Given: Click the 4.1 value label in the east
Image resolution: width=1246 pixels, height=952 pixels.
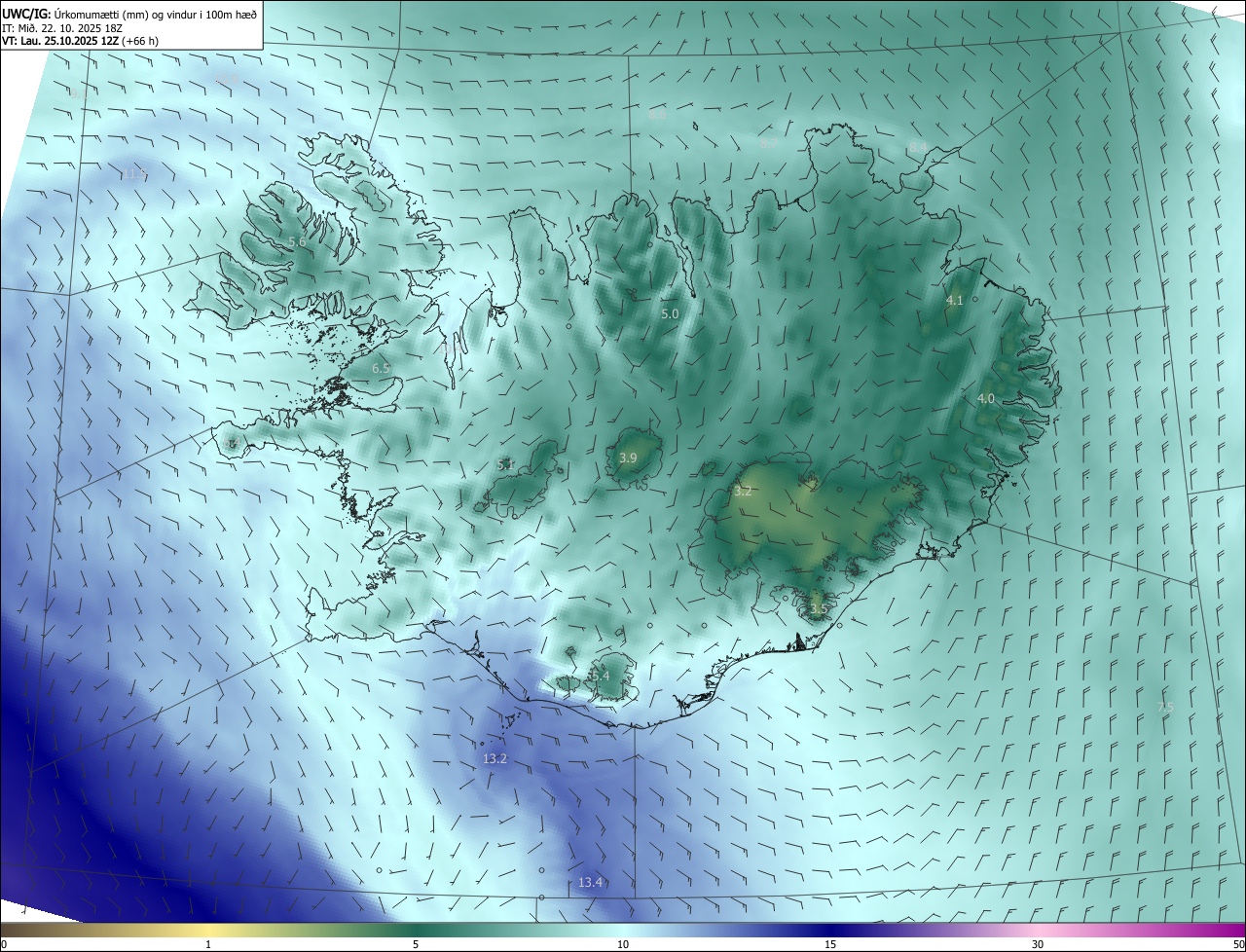Looking at the screenshot, I should 954,301.
